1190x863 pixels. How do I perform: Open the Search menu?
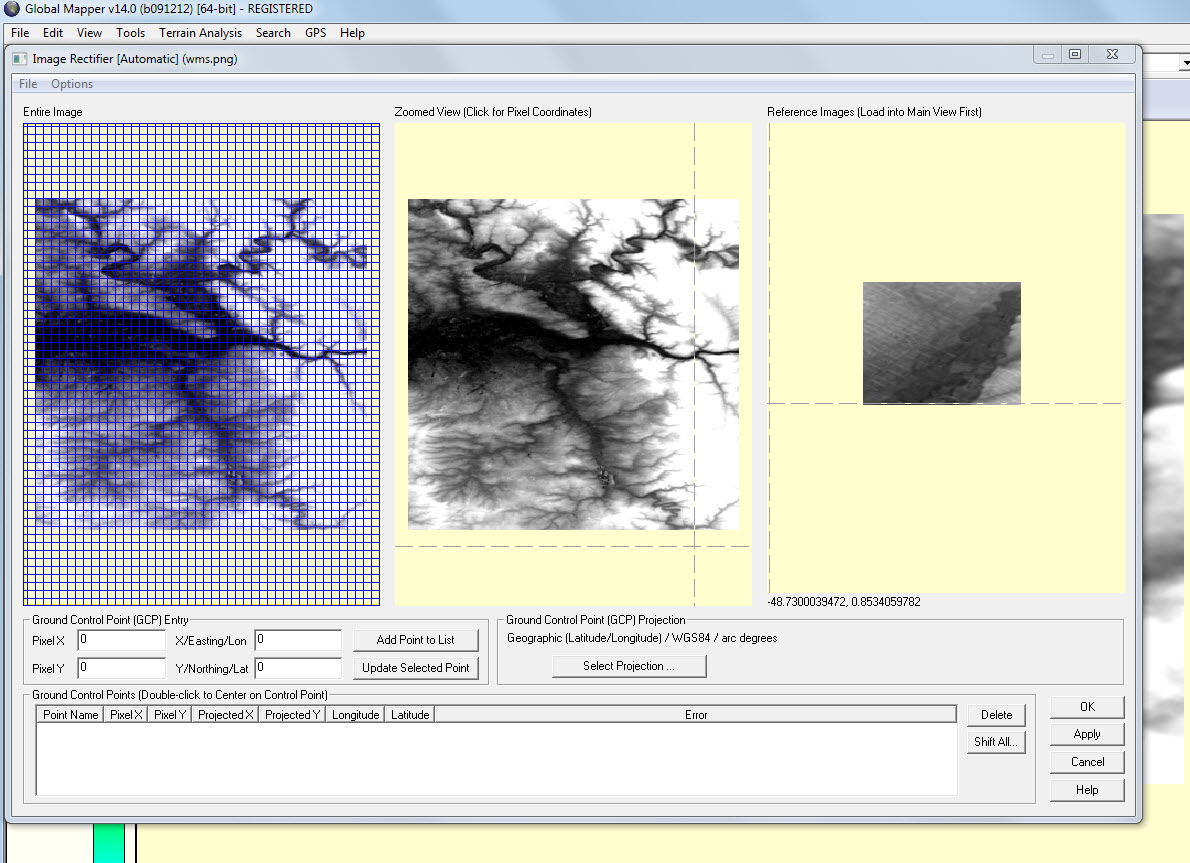coord(273,33)
